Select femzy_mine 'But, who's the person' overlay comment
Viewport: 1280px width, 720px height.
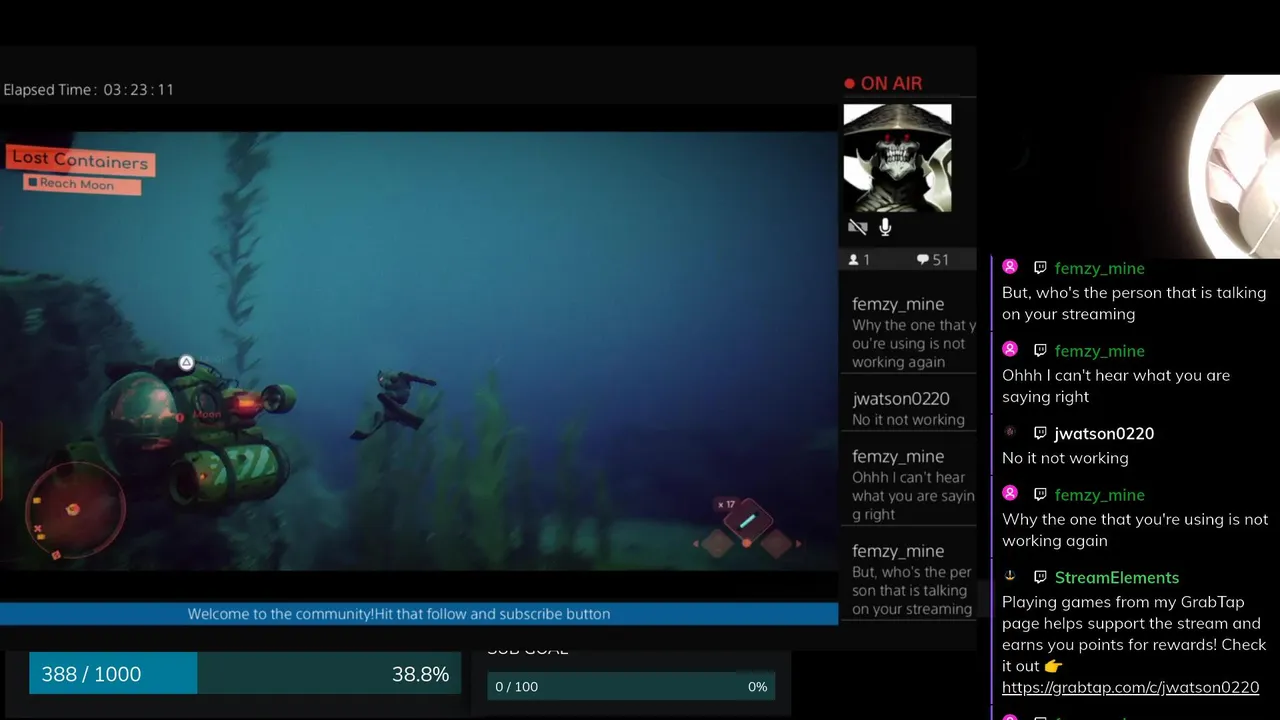click(908, 580)
